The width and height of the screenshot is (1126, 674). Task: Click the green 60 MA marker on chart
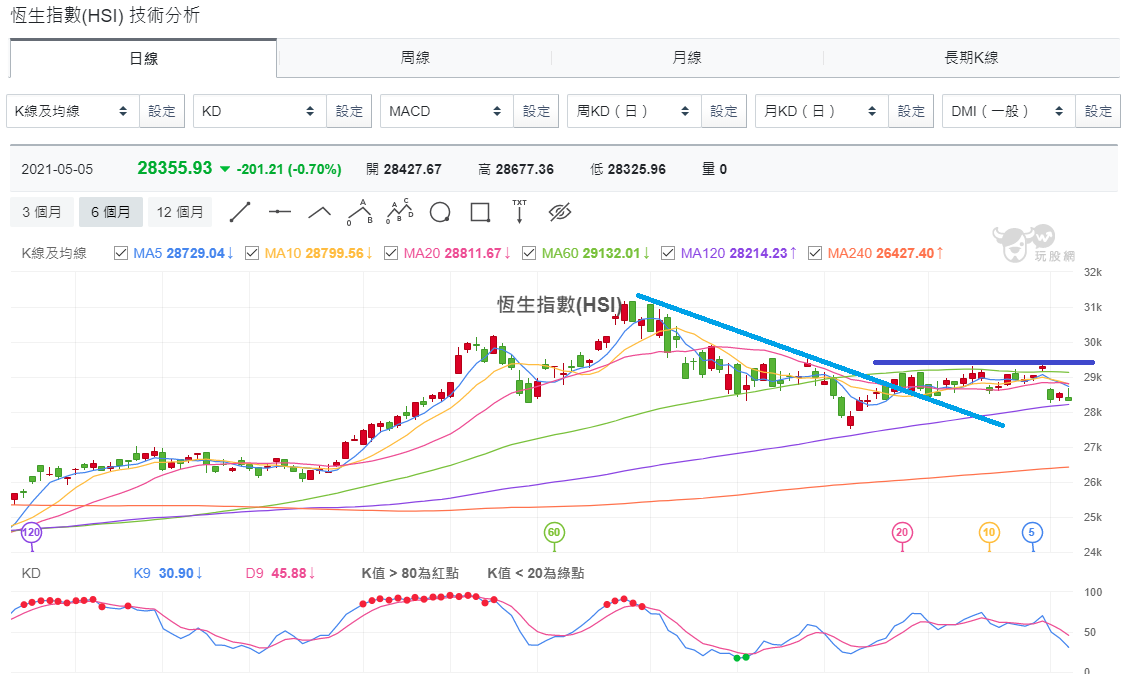pos(554,533)
